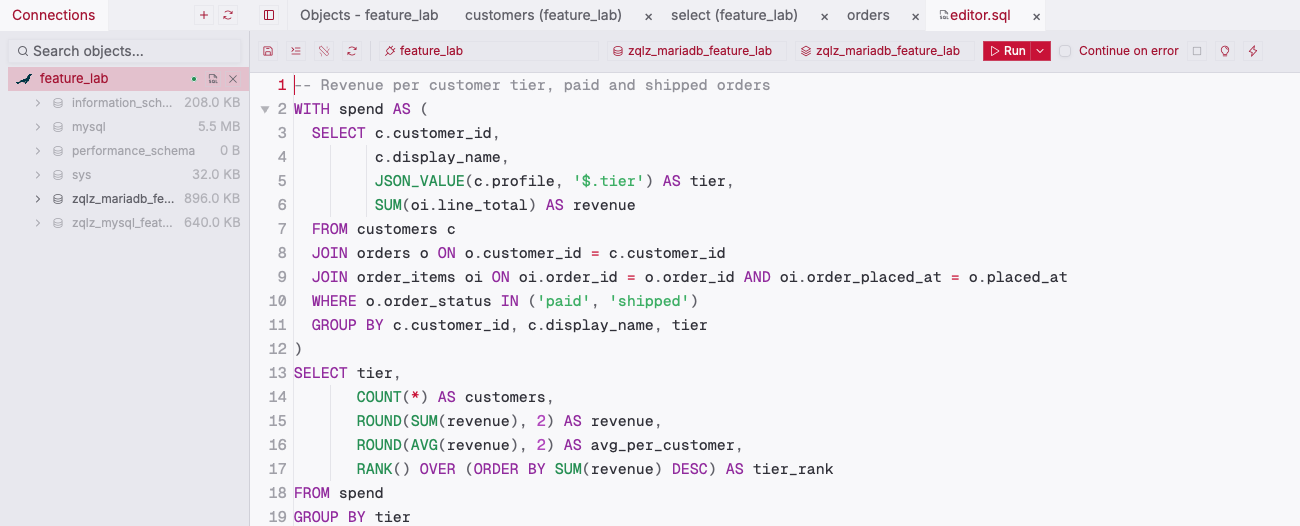The image size is (1300, 526).
Task: Expand the information_sch... database node
Action: 38,103
